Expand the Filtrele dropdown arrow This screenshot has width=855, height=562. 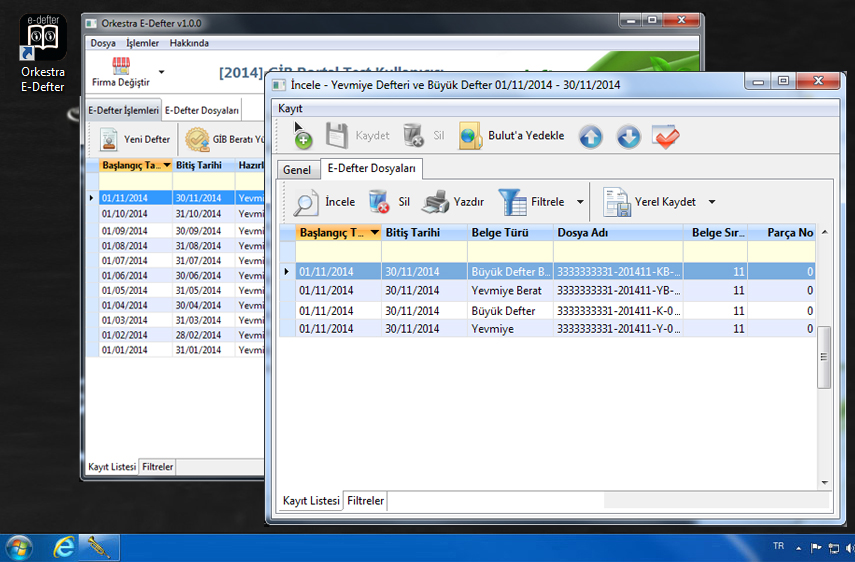[x=580, y=202]
